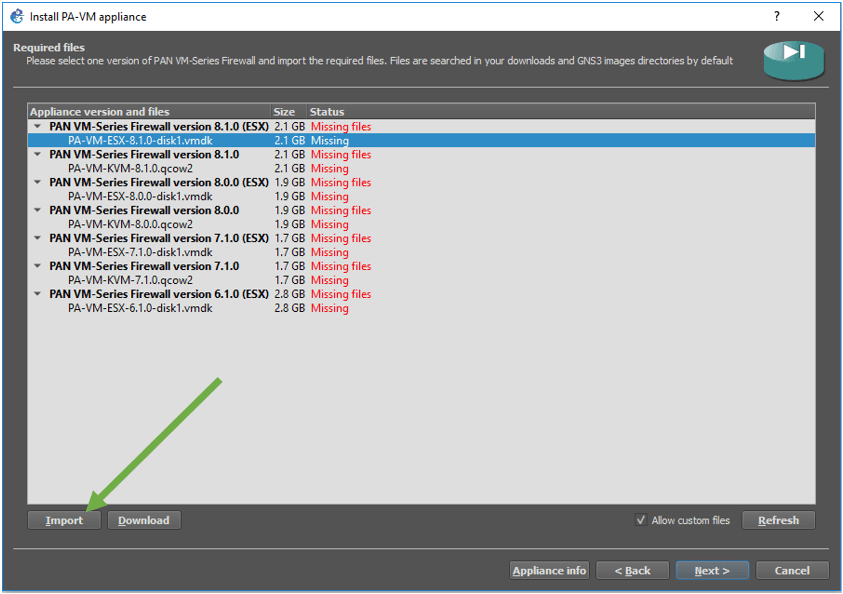843x594 pixels.
Task: Click the 'Appliance version and files' column header
Action: tap(149, 111)
